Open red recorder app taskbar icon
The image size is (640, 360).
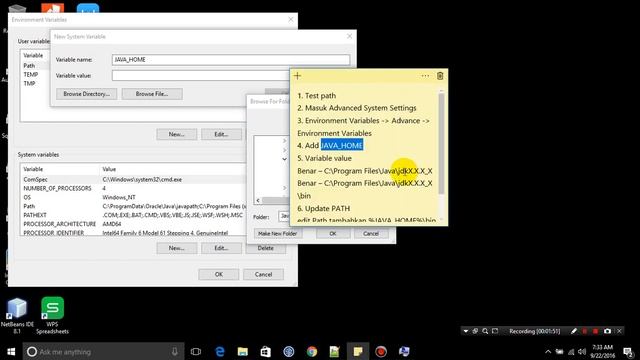381,351
